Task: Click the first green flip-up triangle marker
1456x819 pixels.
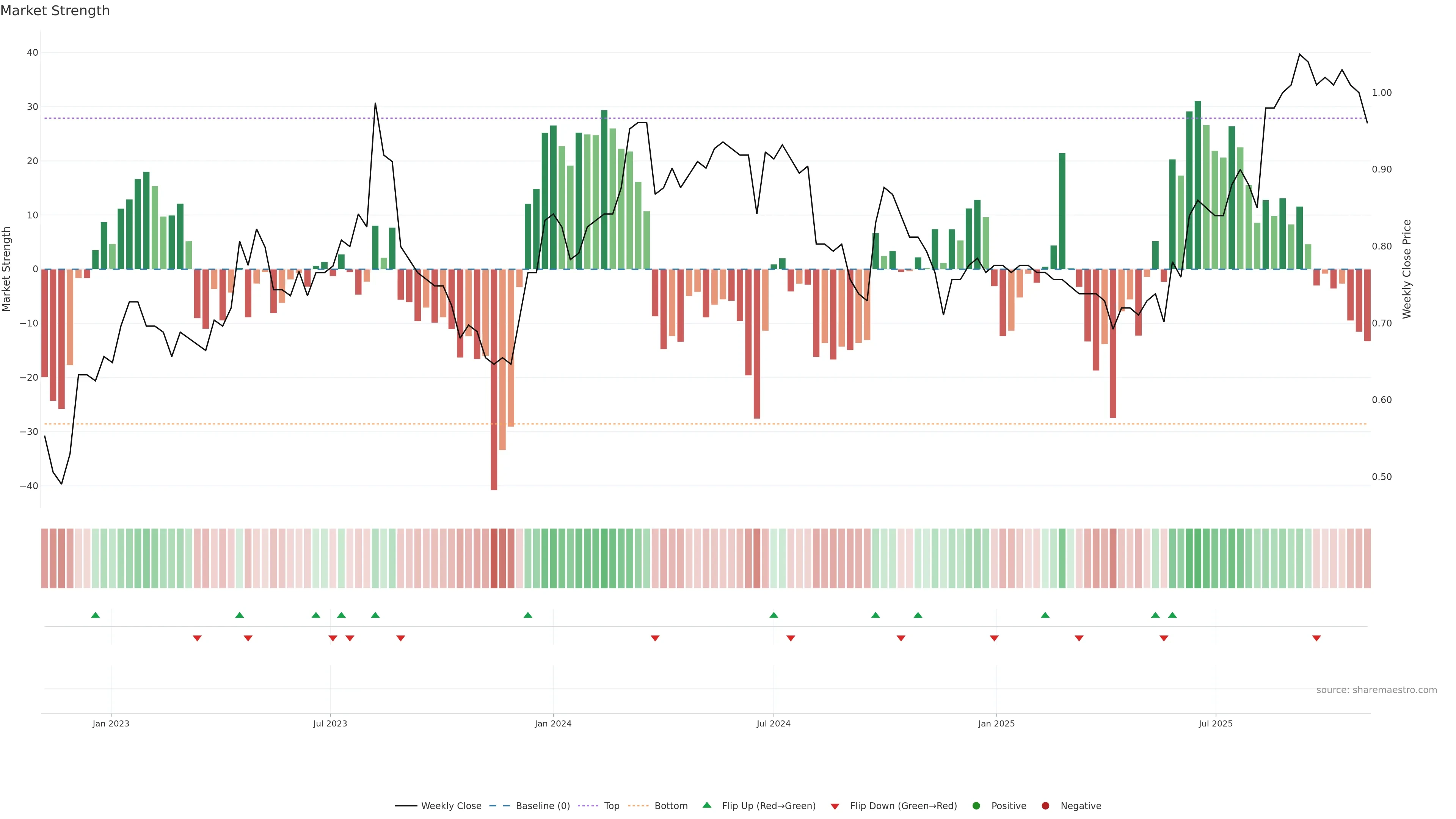Action: point(96,615)
